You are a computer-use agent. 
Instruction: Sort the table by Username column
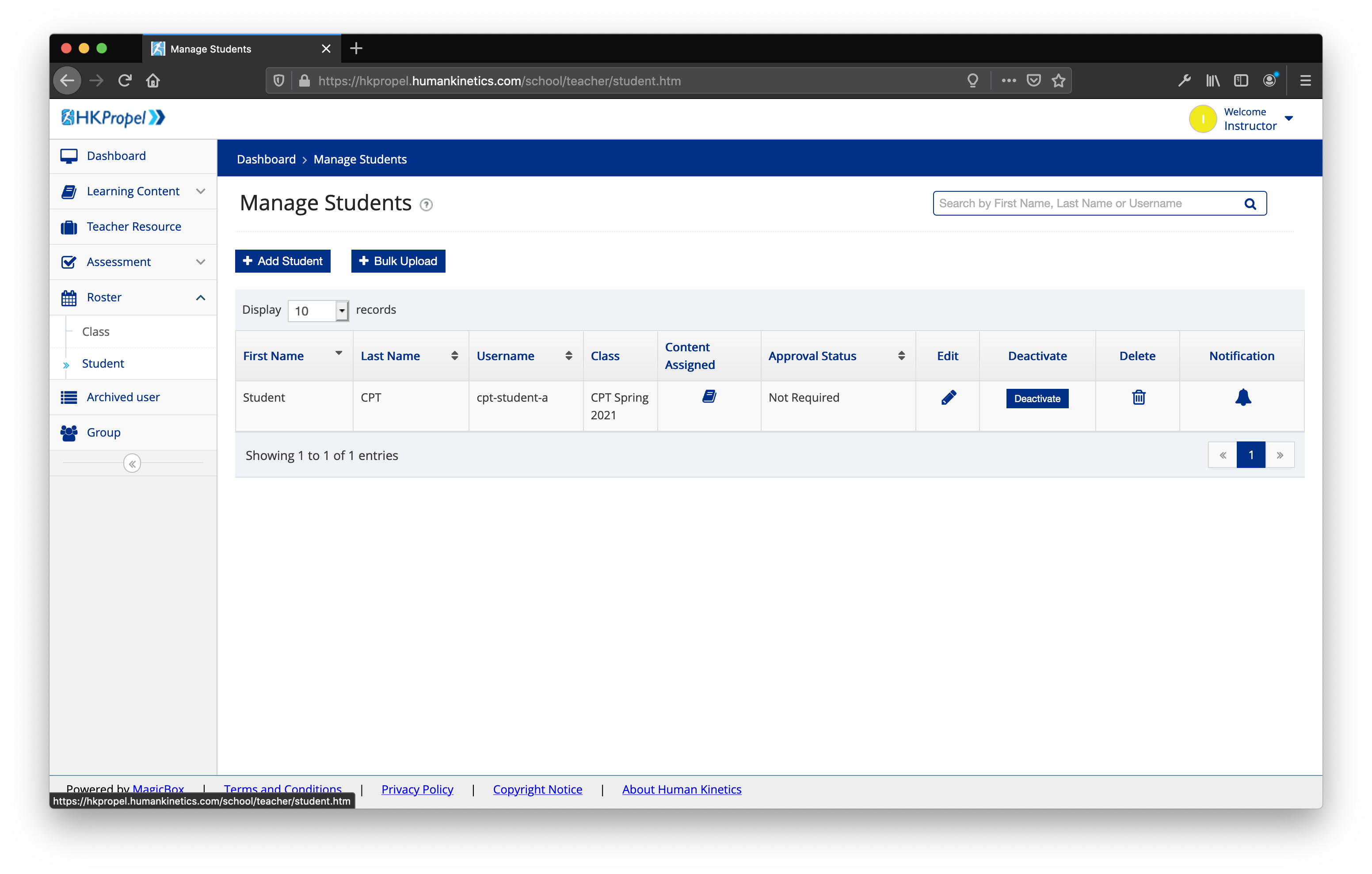point(568,356)
